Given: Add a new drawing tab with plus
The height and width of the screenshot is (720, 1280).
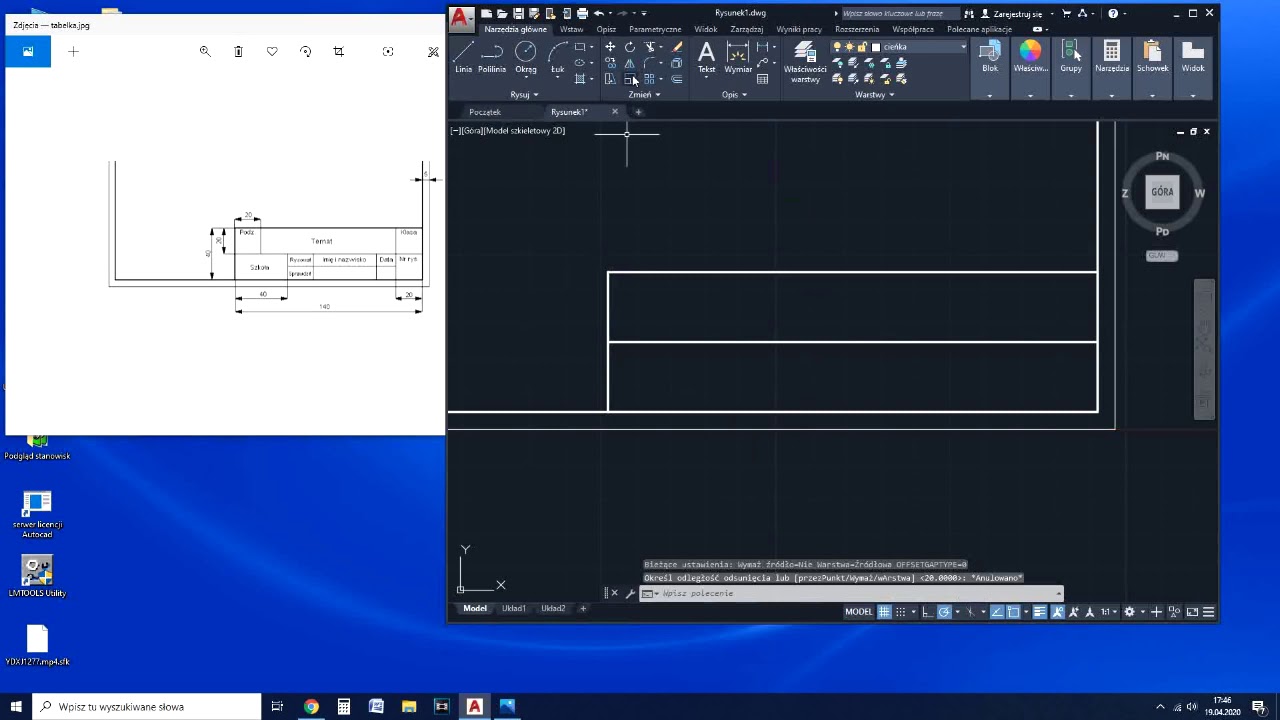Looking at the screenshot, I should pos(638,112).
